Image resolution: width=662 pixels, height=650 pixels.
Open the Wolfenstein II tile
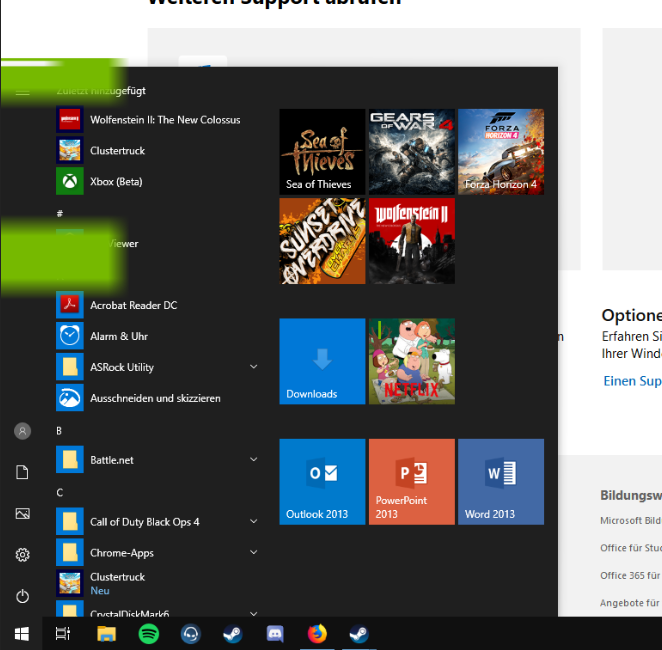pos(412,241)
